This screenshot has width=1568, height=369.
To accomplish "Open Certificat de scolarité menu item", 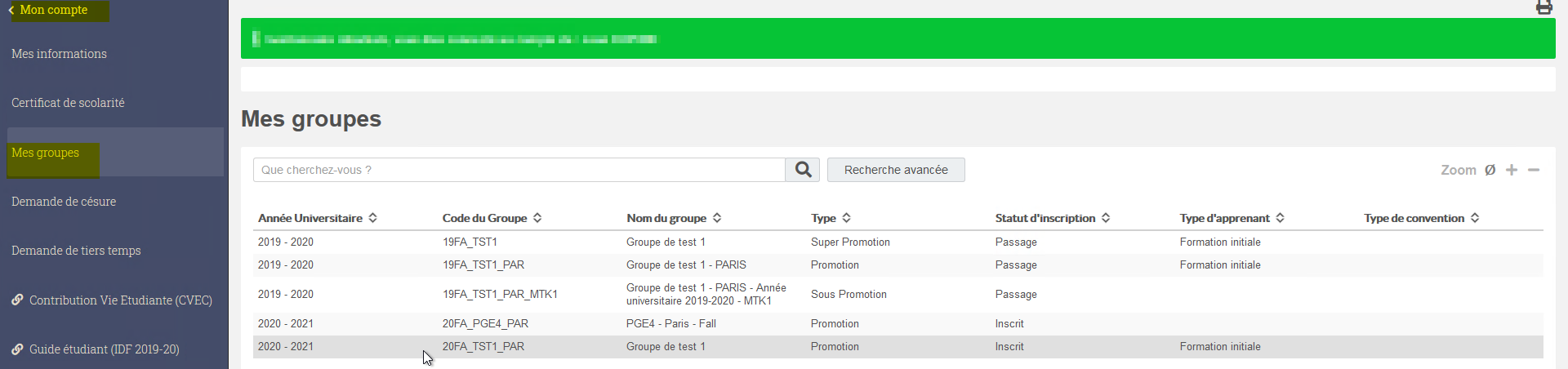I will (x=68, y=103).
